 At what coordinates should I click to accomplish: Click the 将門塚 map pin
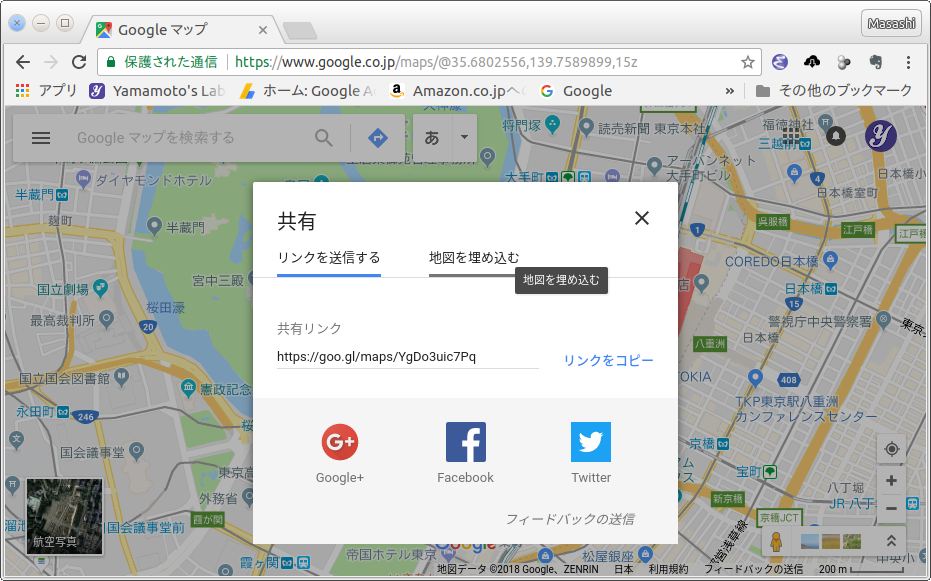tap(553, 124)
